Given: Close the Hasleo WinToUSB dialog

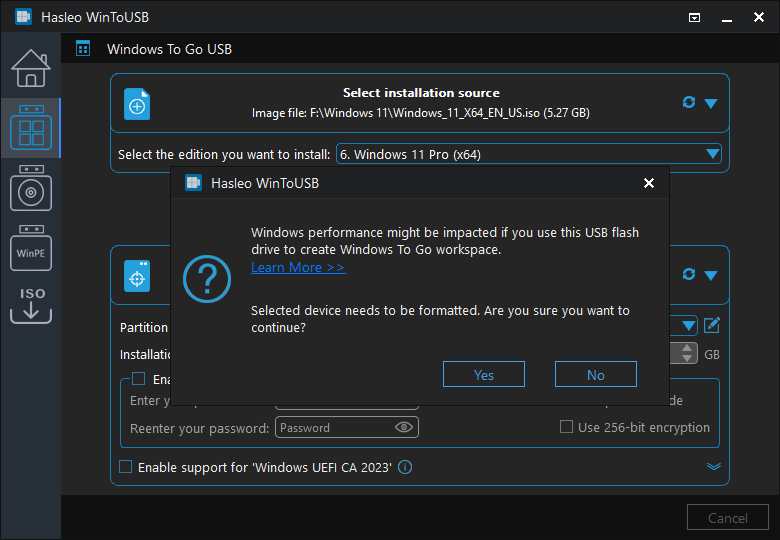Looking at the screenshot, I should point(649,183).
